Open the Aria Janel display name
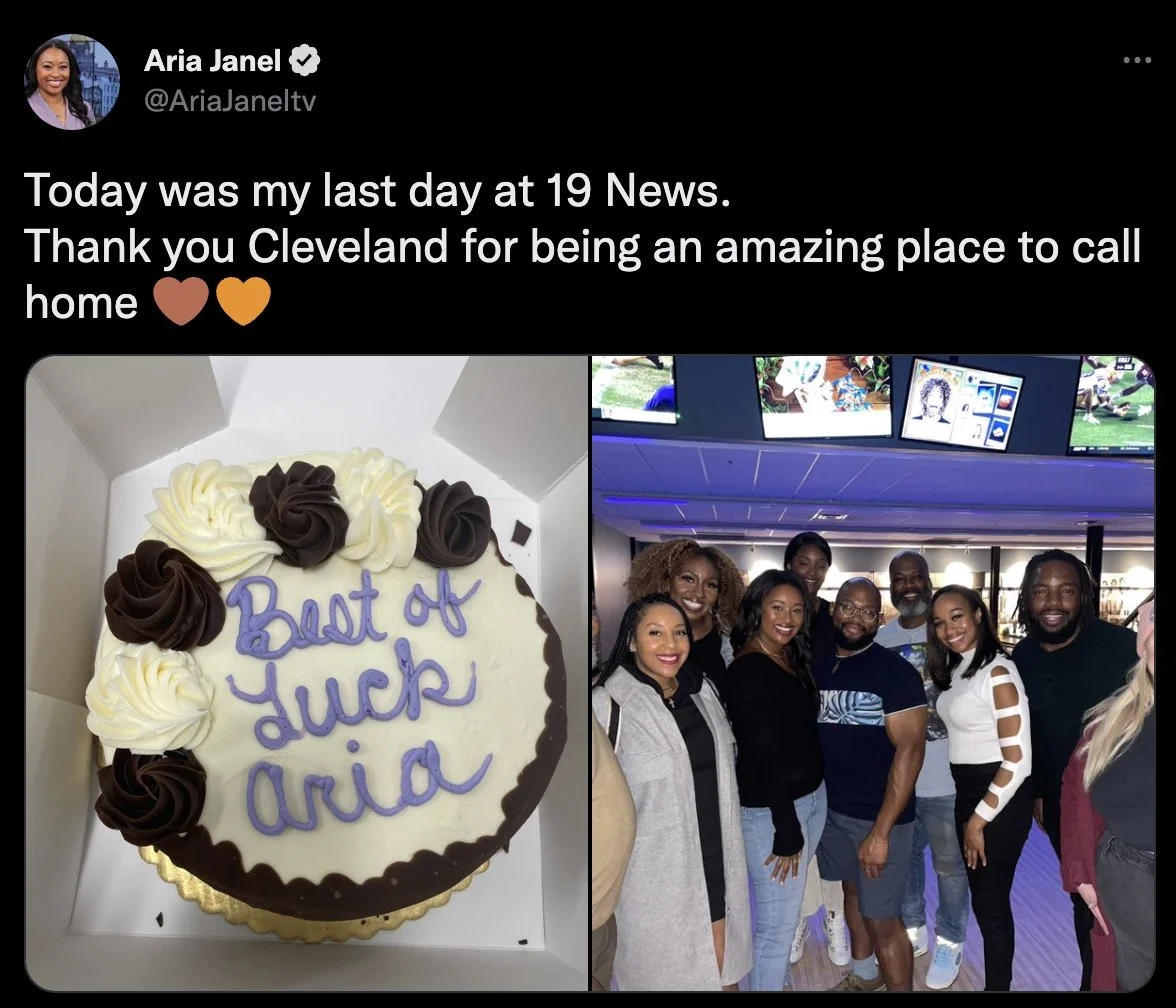This screenshot has width=1176, height=1008. [212, 61]
